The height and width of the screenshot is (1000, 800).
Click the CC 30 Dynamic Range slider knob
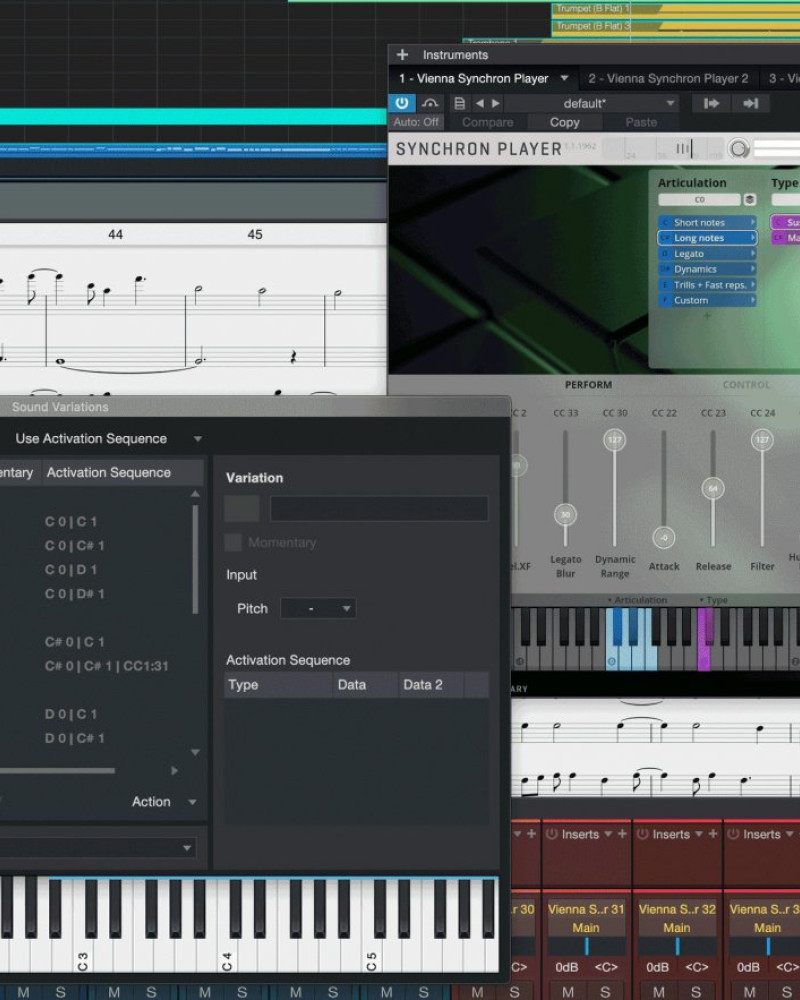pos(614,439)
